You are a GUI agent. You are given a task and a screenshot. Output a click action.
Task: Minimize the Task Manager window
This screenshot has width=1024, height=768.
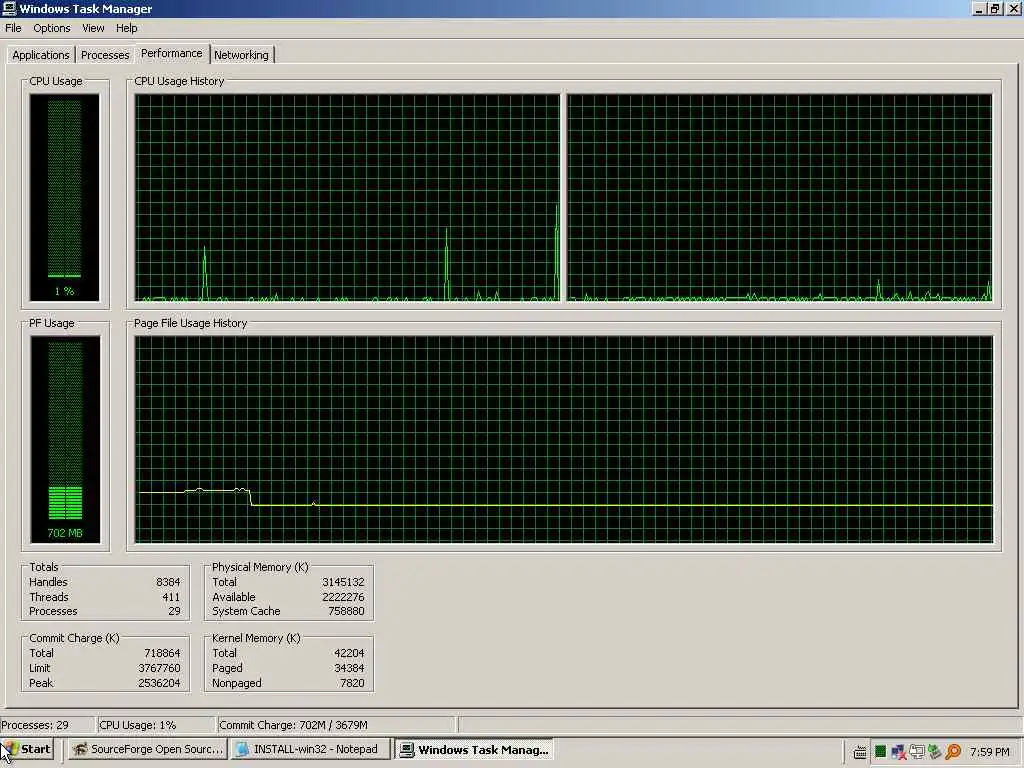pyautogui.click(x=979, y=8)
